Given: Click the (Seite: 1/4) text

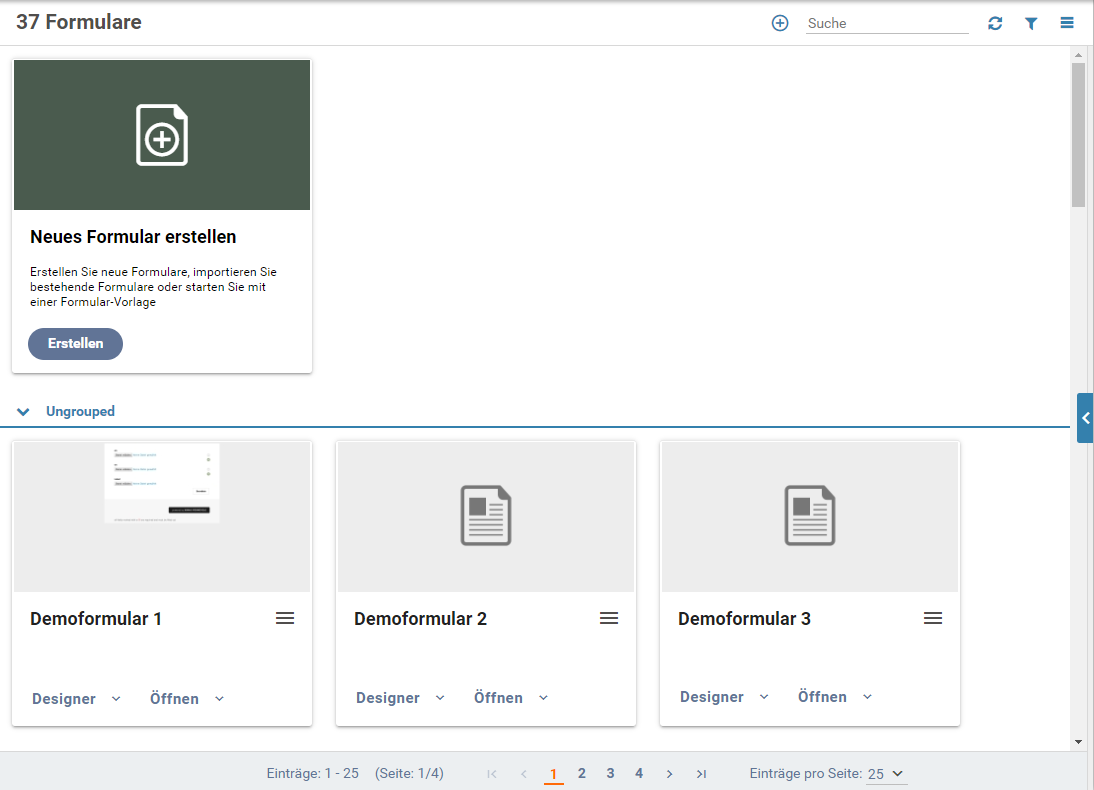Looking at the screenshot, I should tap(410, 773).
